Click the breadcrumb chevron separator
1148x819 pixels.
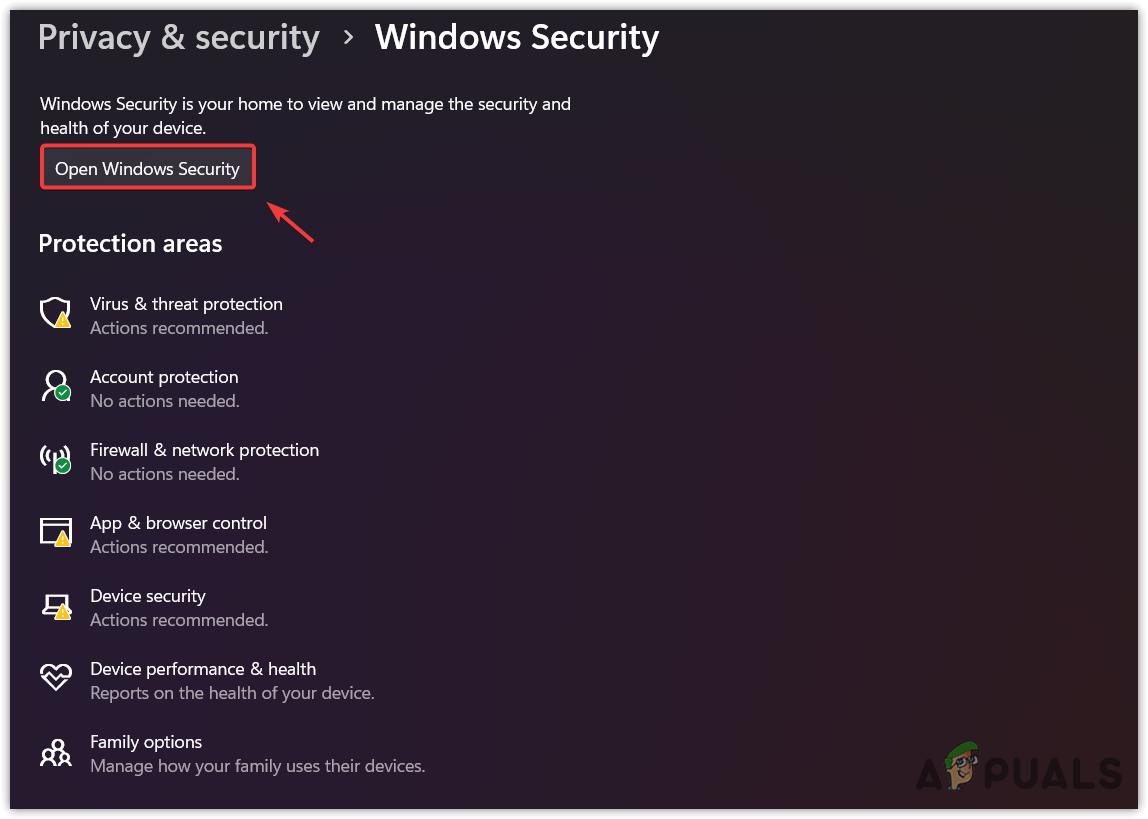coord(348,38)
